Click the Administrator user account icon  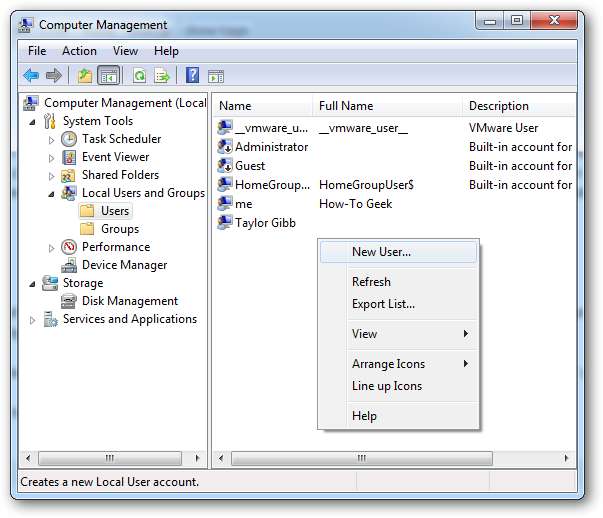click(225, 147)
